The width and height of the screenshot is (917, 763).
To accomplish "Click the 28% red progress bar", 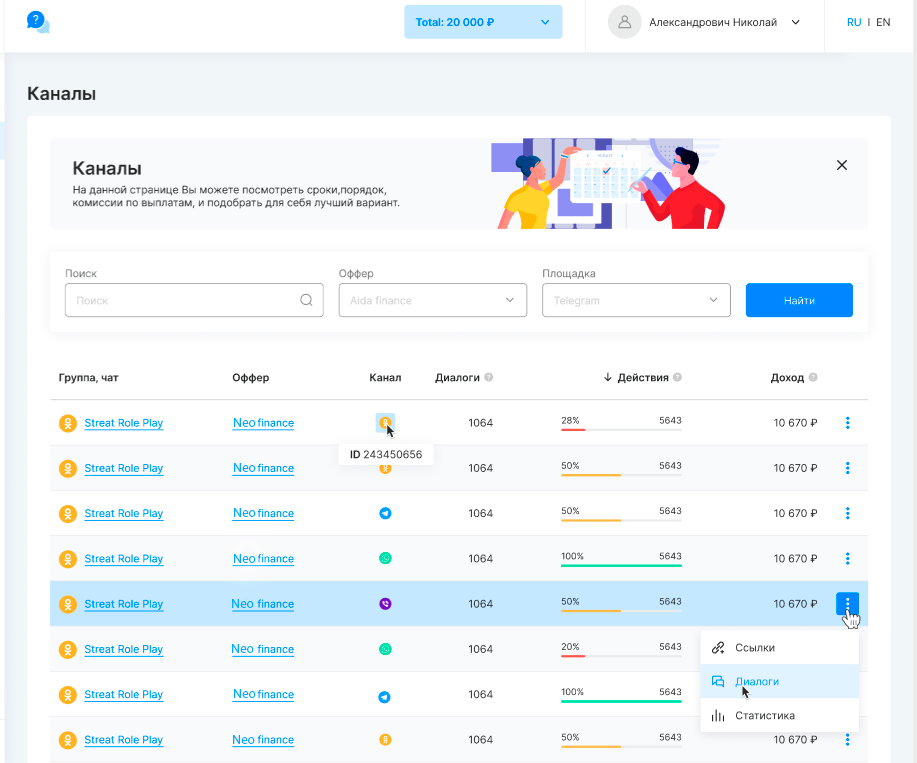I will click(x=573, y=430).
